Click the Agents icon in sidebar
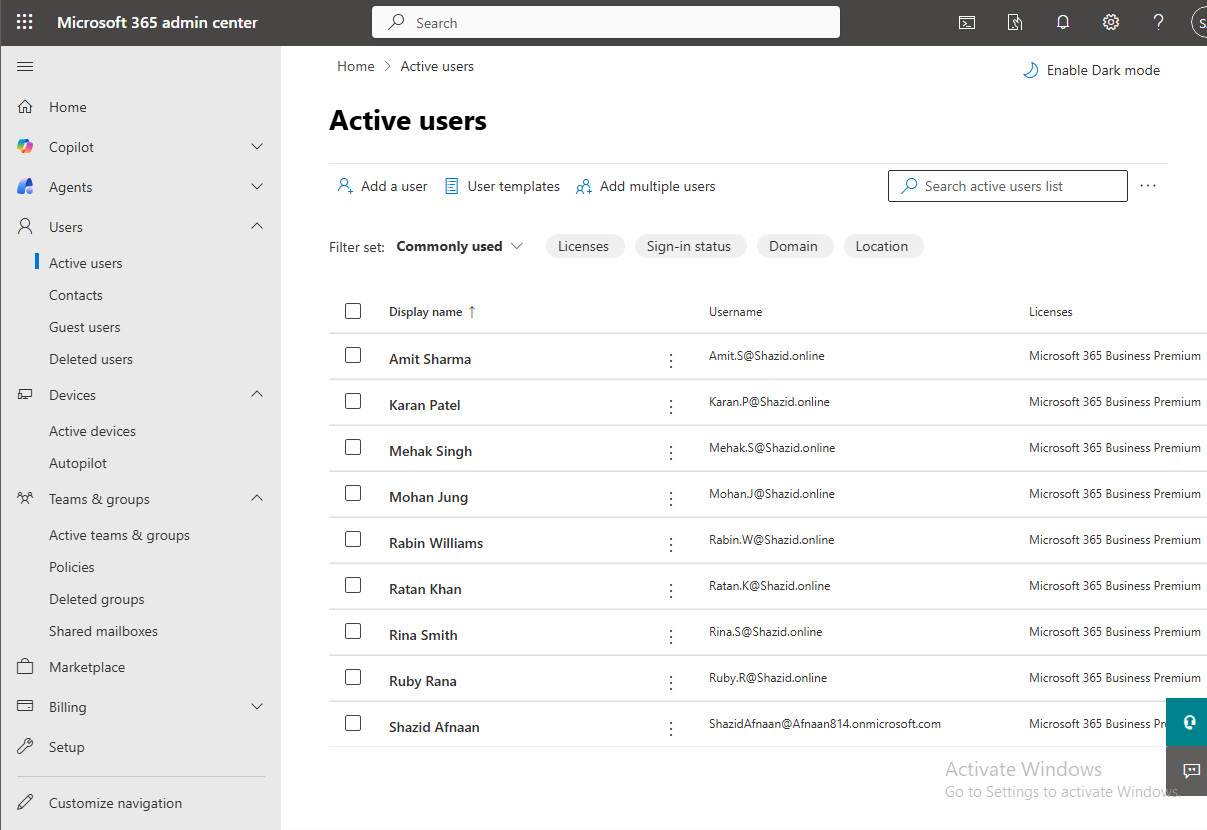Image resolution: width=1207 pixels, height=830 pixels. tap(26, 187)
